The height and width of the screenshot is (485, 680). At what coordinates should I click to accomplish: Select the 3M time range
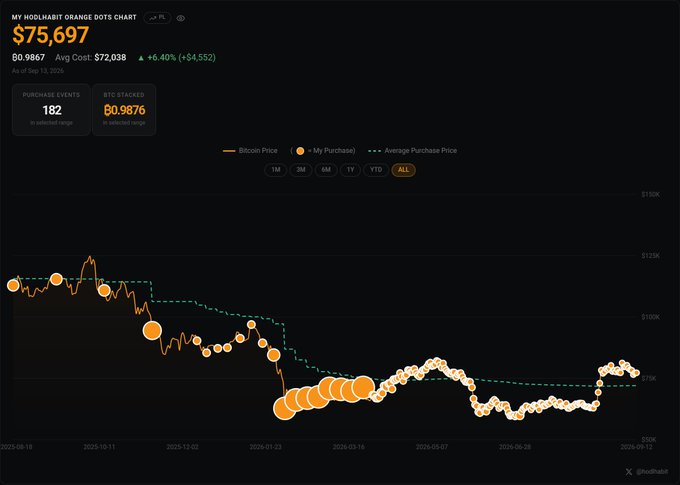[x=301, y=170]
